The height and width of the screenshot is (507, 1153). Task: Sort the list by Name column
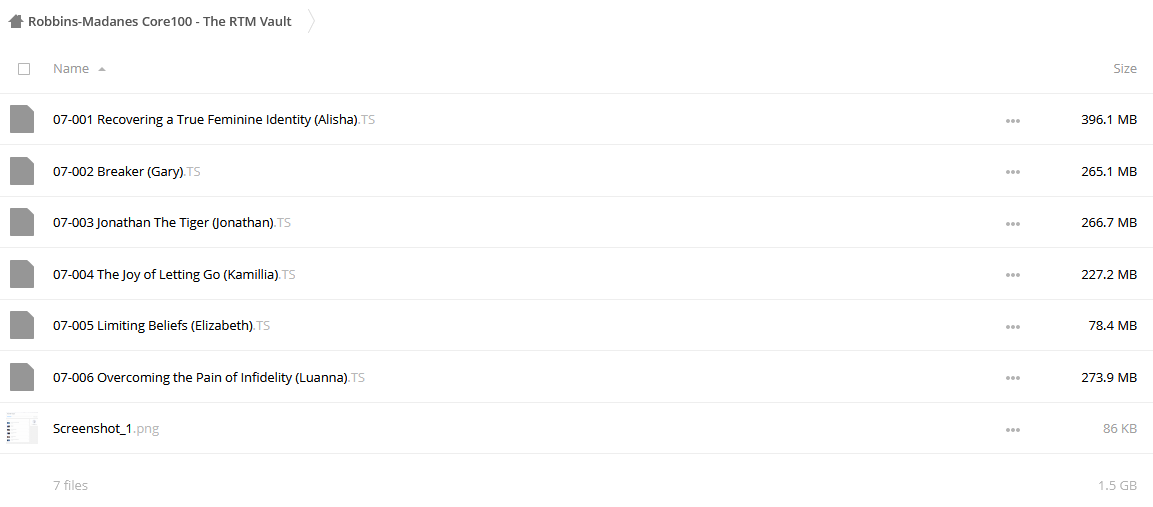click(71, 68)
